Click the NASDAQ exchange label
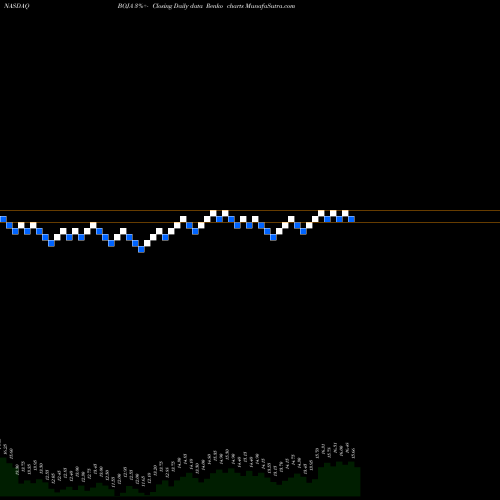Screen dimensions: 500x500 (17, 6)
